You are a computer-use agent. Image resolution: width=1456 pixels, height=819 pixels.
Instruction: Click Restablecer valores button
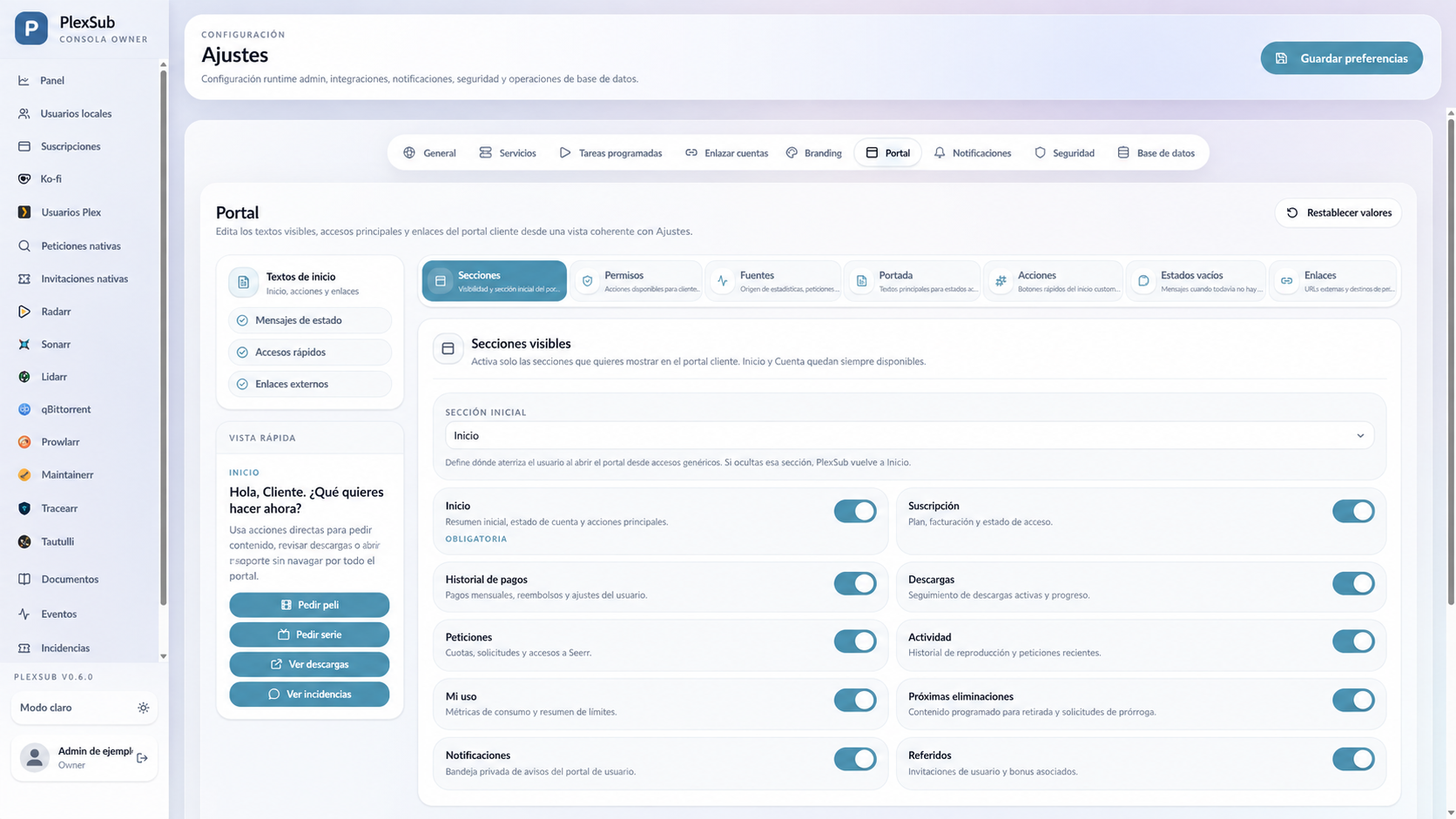[x=1338, y=212]
